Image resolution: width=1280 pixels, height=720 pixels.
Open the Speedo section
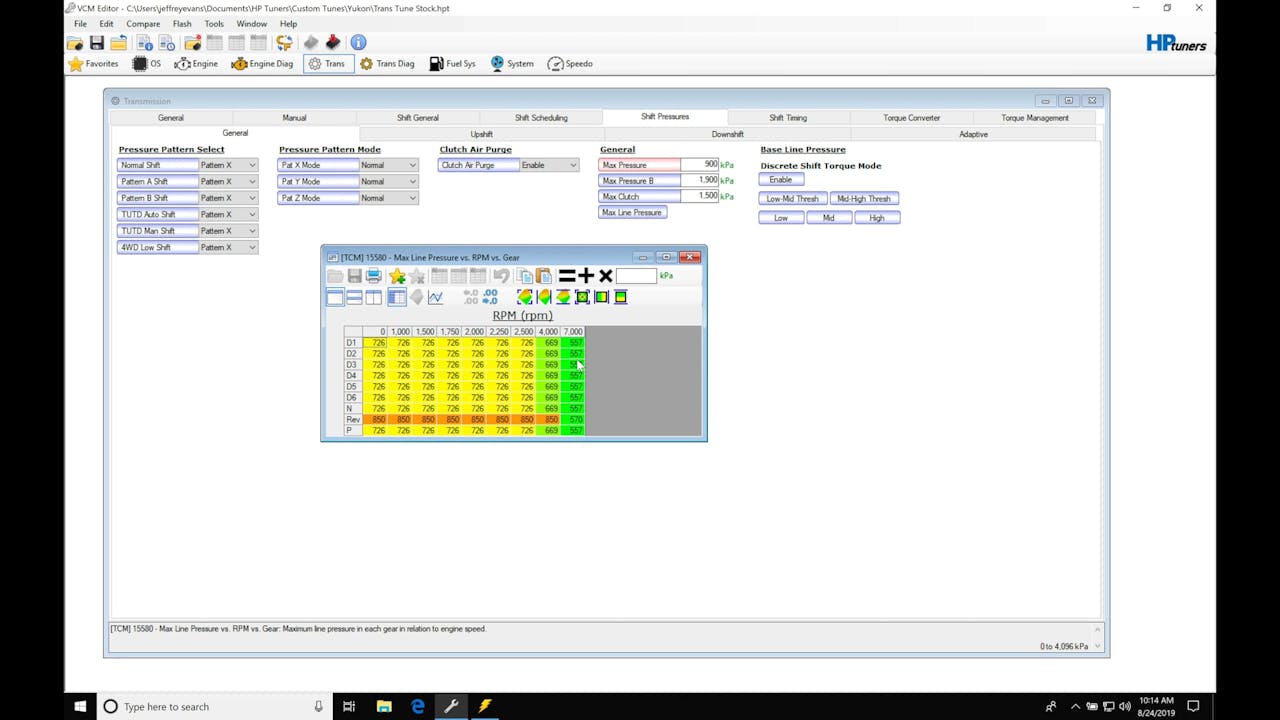570,63
